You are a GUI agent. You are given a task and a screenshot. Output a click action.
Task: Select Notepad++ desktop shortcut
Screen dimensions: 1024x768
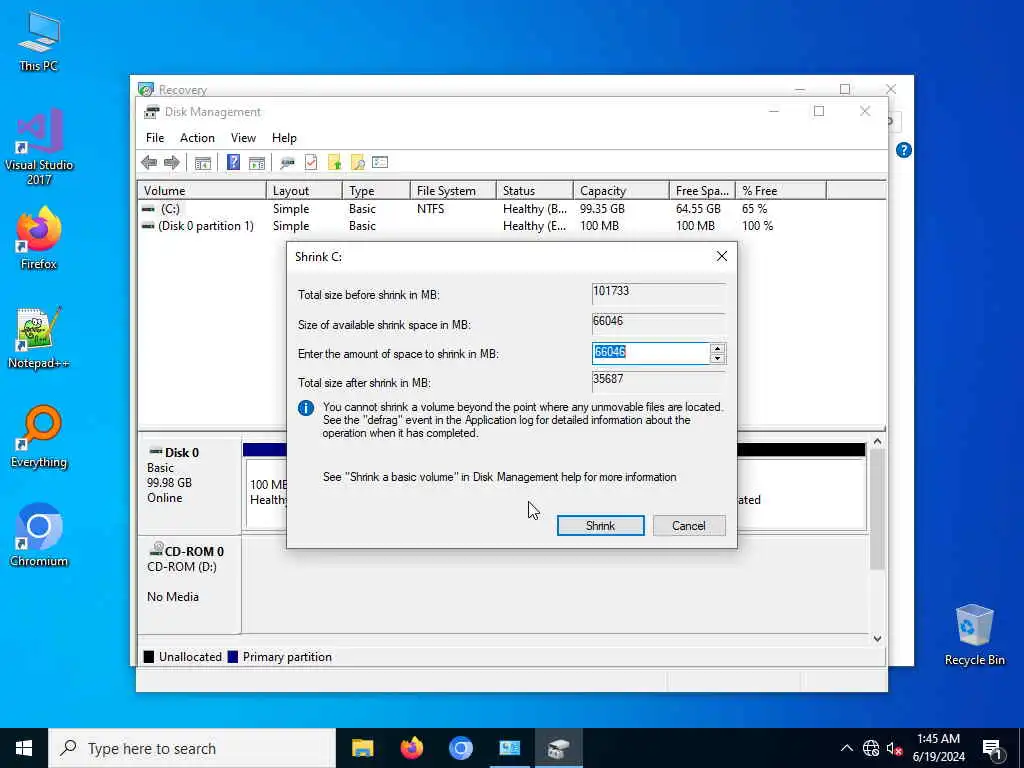[39, 338]
